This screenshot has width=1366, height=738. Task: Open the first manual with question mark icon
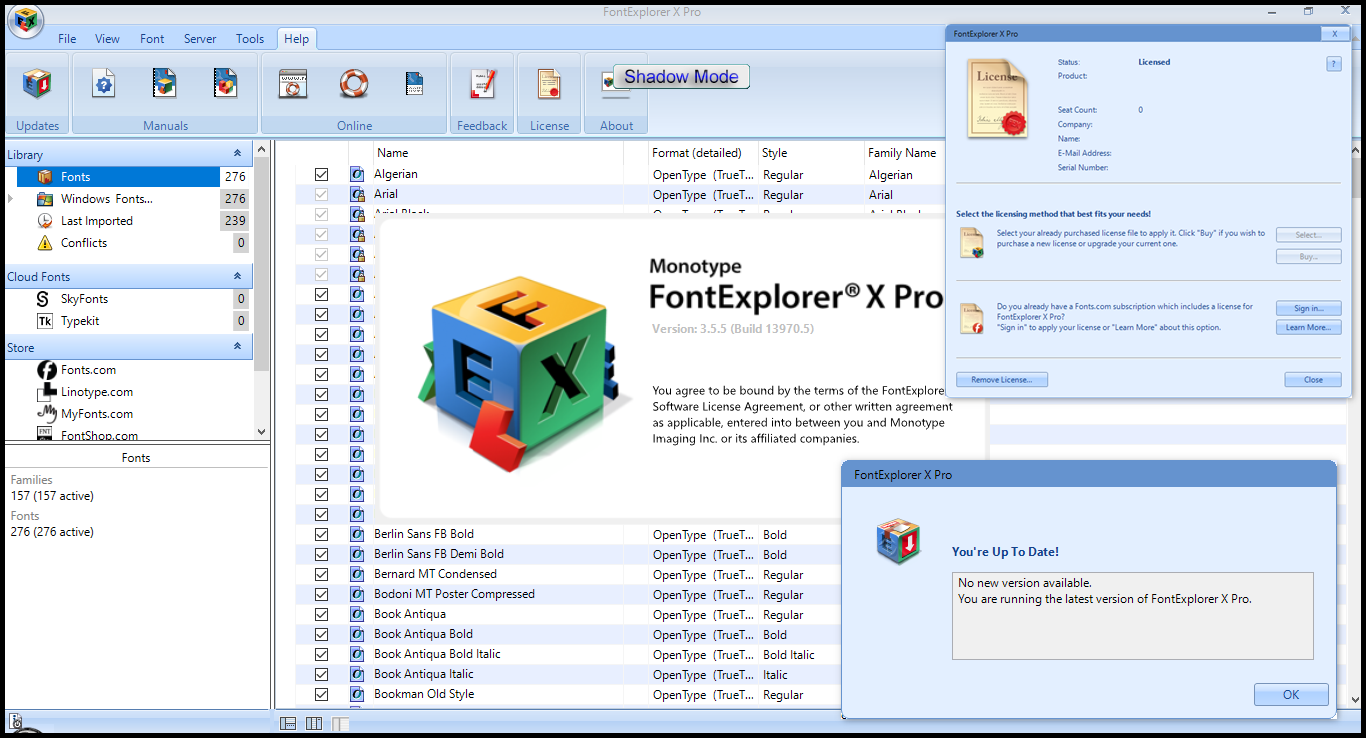point(103,84)
